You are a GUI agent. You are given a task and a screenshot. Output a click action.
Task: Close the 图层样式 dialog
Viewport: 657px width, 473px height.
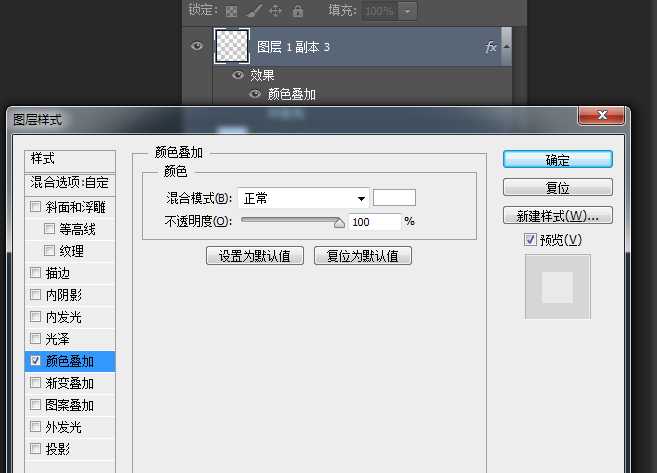click(x=602, y=114)
